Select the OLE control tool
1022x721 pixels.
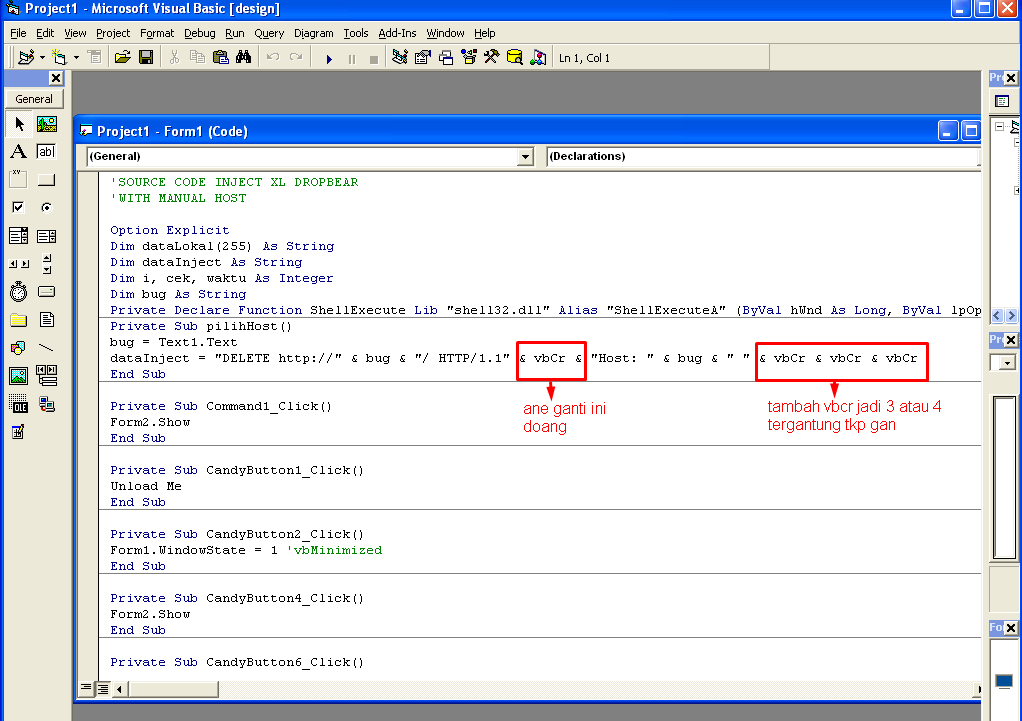click(19, 405)
